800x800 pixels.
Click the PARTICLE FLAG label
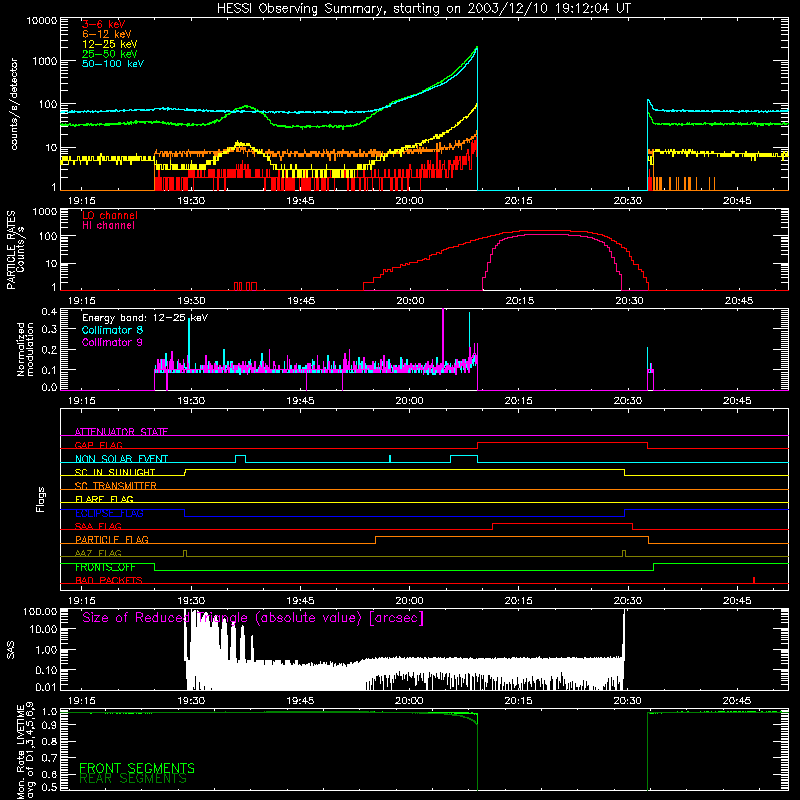click(x=112, y=539)
